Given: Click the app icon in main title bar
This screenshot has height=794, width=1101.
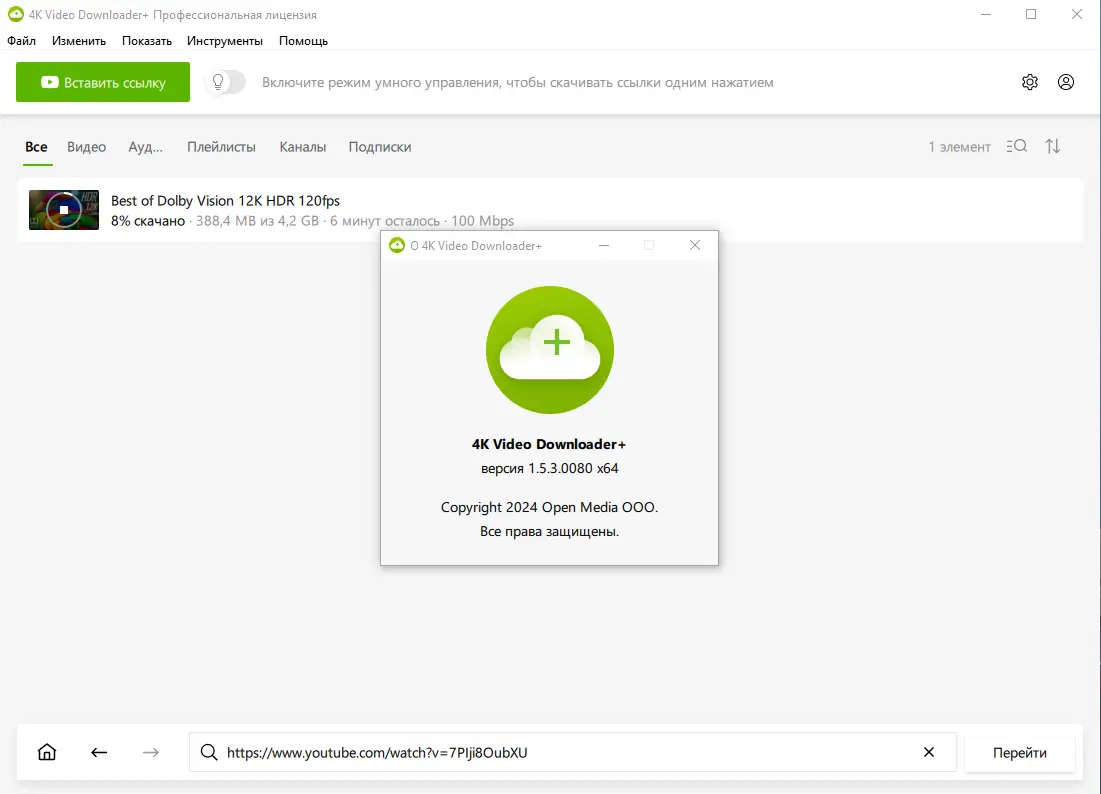Looking at the screenshot, I should [x=15, y=14].
